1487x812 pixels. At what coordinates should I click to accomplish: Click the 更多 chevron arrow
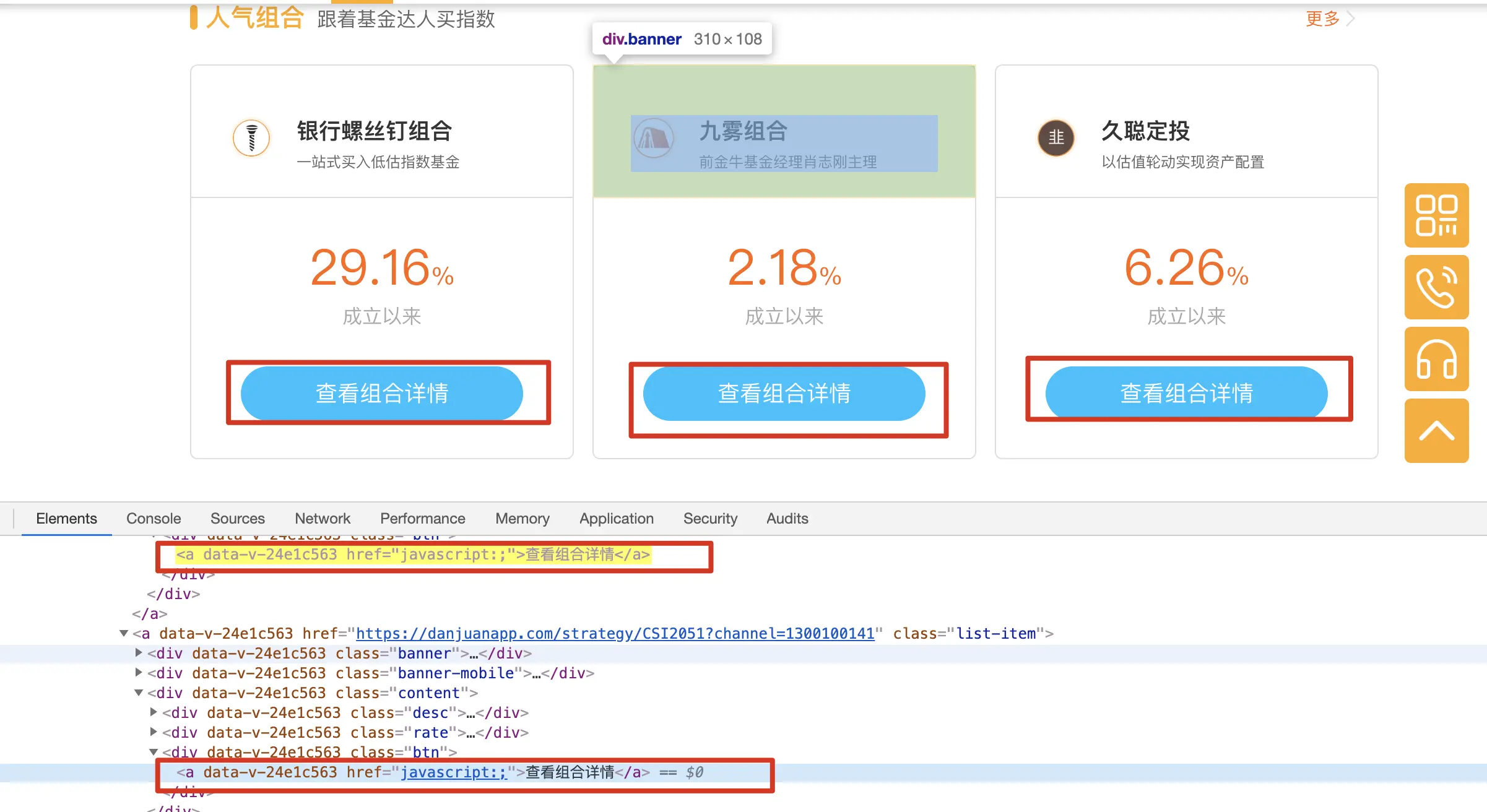click(1351, 19)
